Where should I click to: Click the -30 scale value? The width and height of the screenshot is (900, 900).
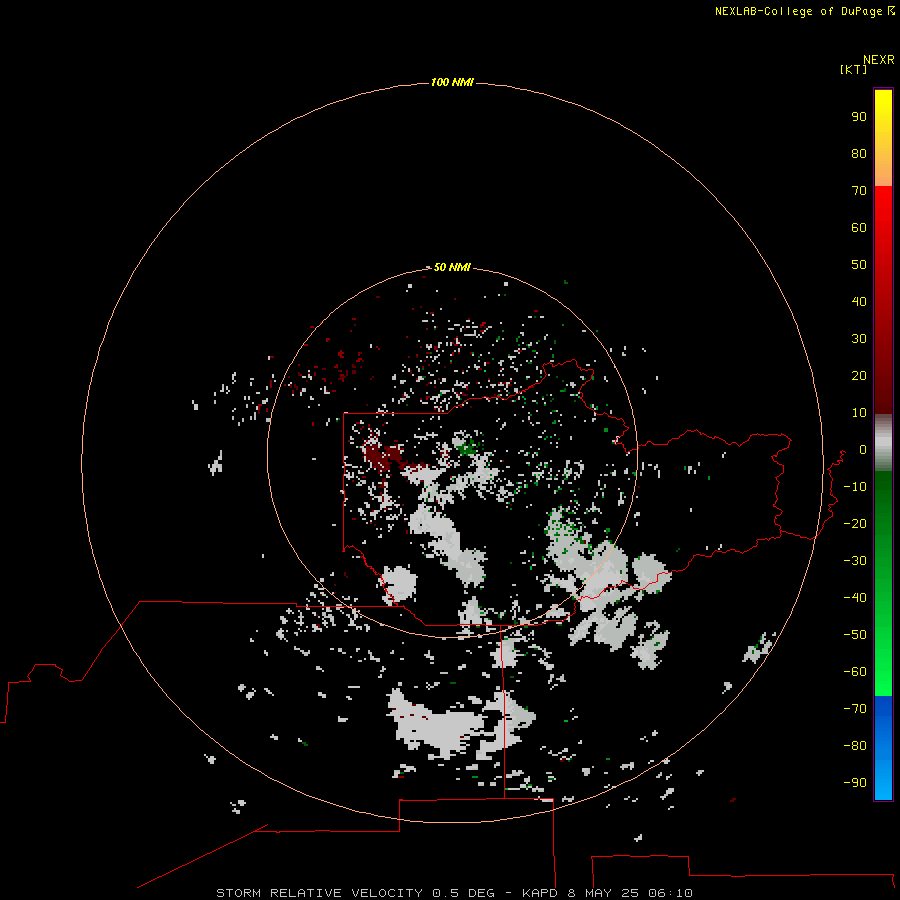pyautogui.click(x=855, y=561)
